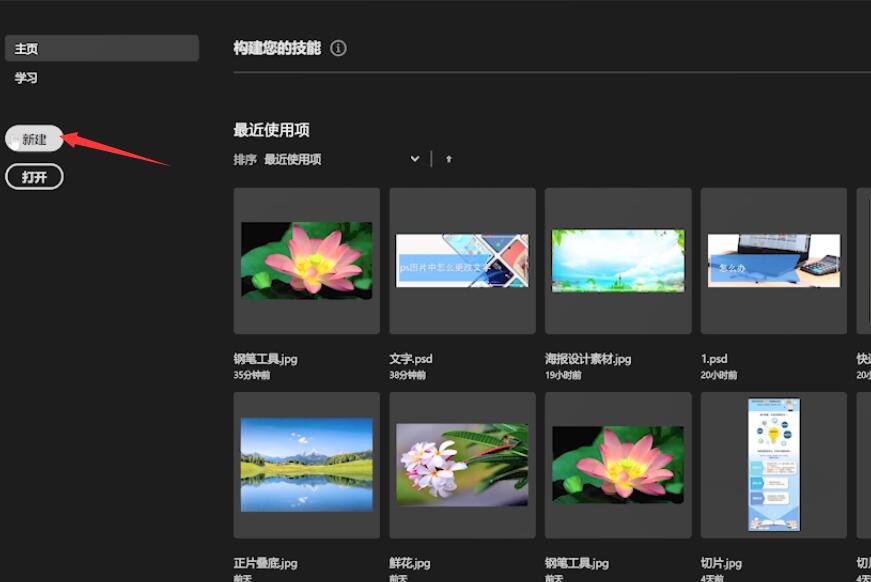
Task: Click the 海报设计素材.jpg file name
Action: pyautogui.click(x=588, y=359)
